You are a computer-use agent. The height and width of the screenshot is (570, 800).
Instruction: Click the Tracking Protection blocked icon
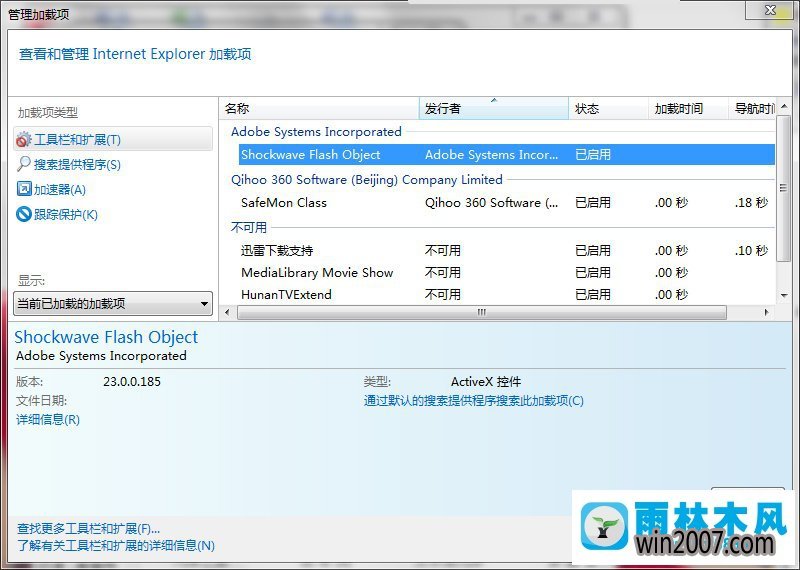click(x=24, y=214)
